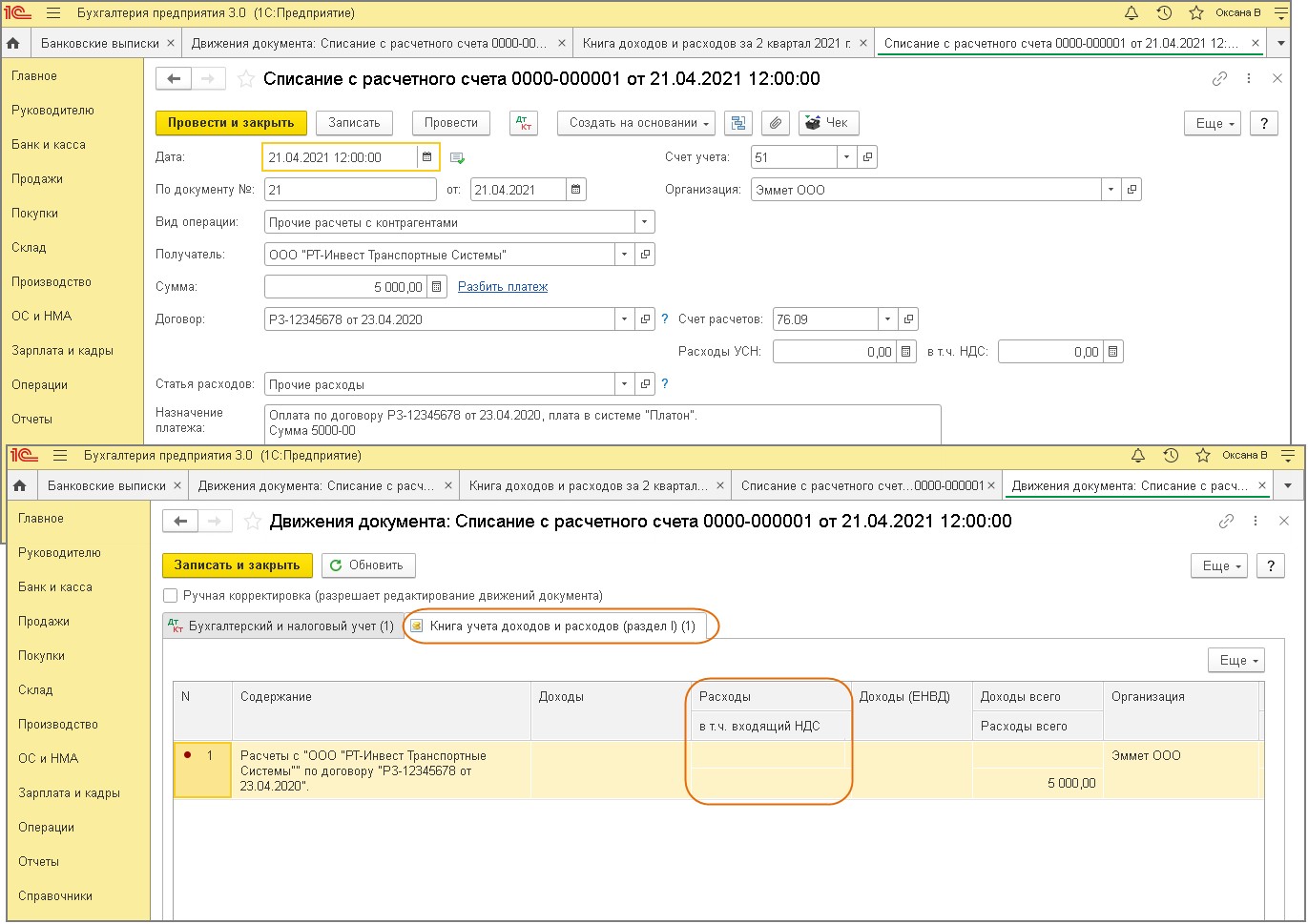Go back arrow in Списание document form
Viewport: 1308px width, 924px height.
(x=174, y=79)
